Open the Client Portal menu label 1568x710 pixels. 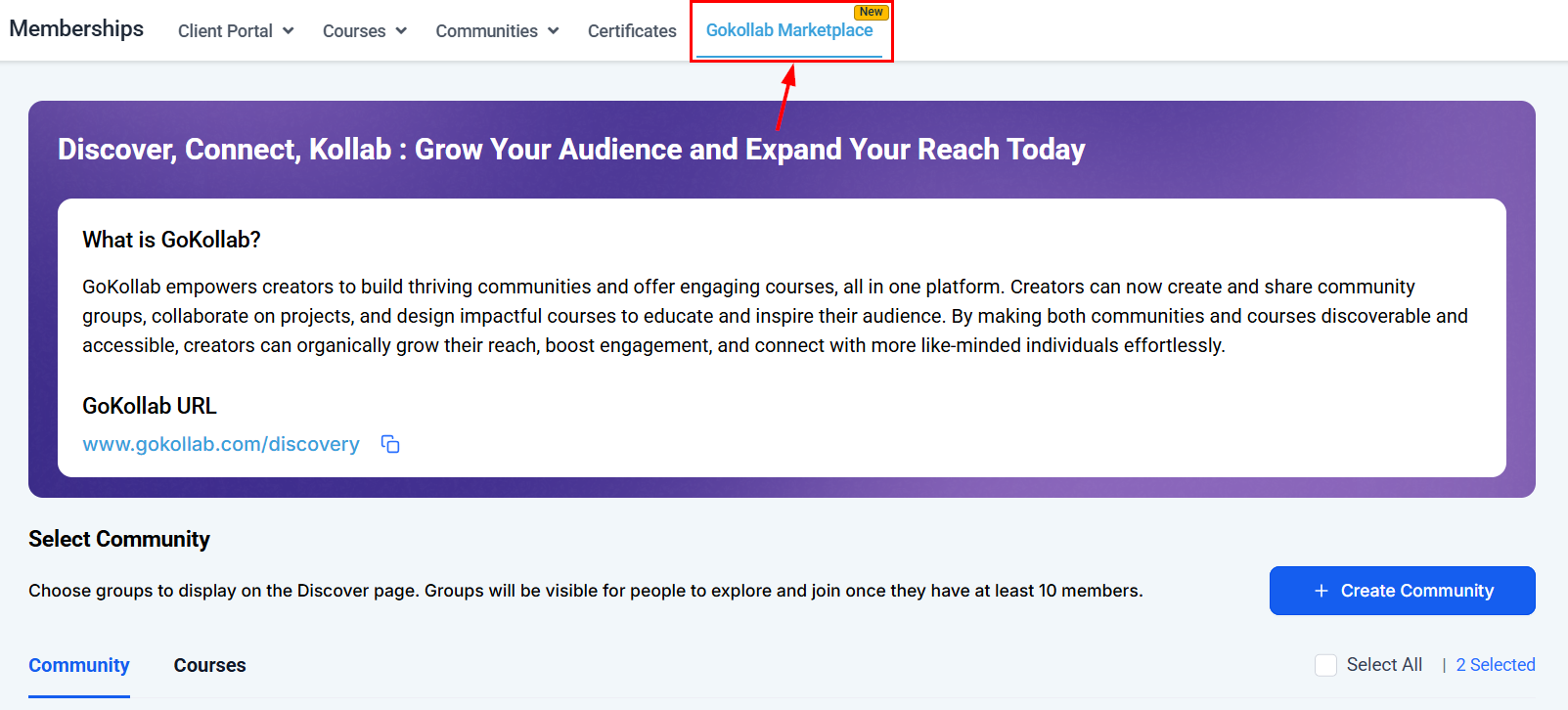coord(225,31)
